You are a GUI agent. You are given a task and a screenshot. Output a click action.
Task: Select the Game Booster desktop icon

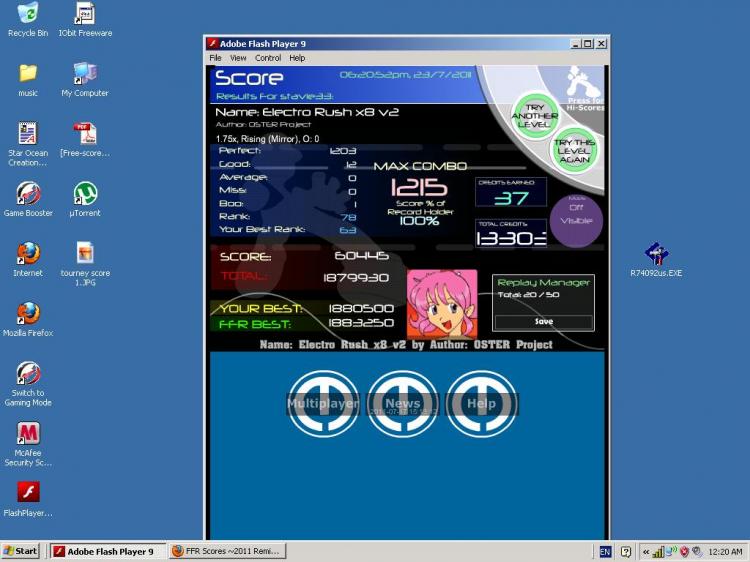pyautogui.click(x=28, y=199)
